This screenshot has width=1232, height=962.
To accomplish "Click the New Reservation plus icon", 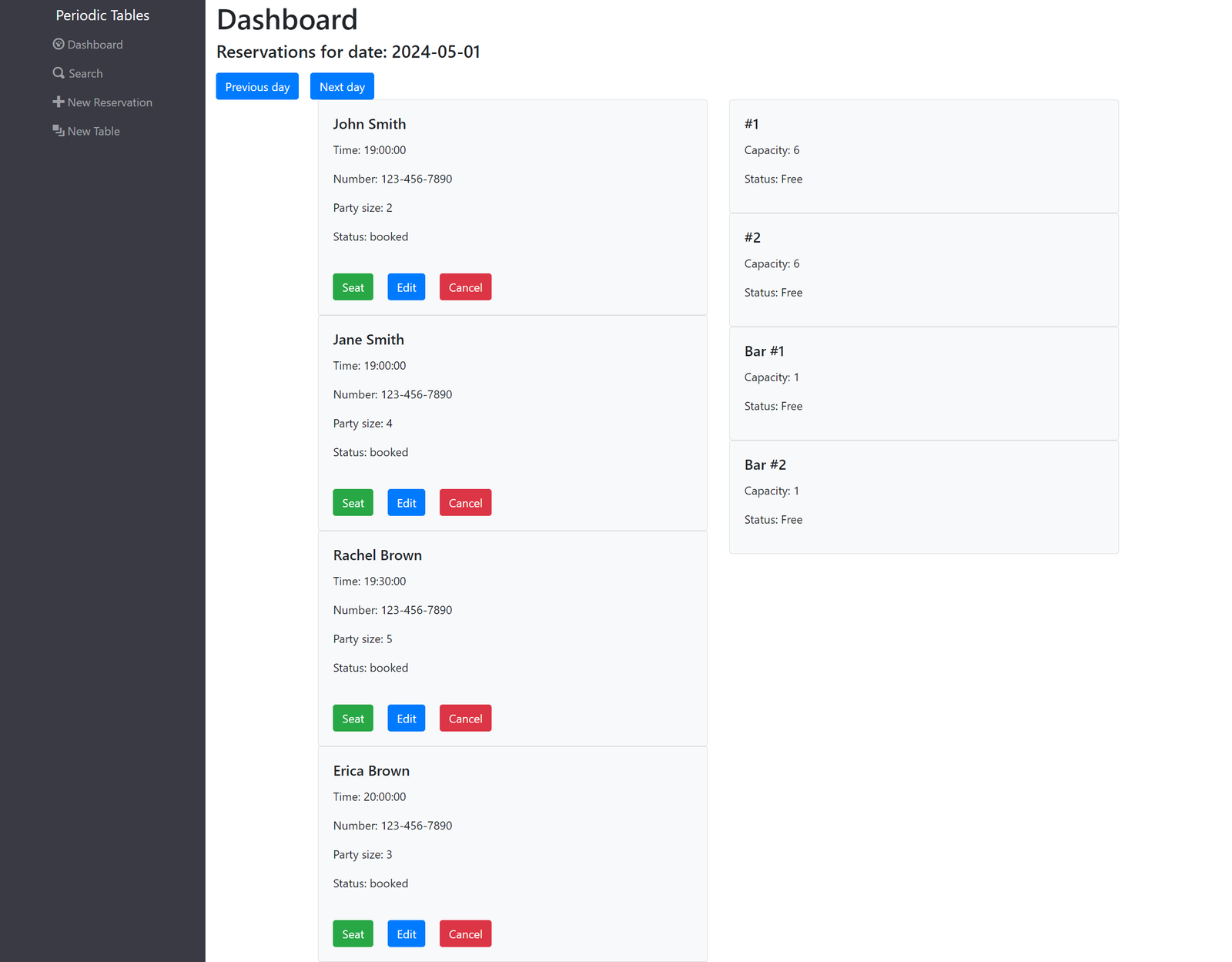I will pyautogui.click(x=59, y=102).
